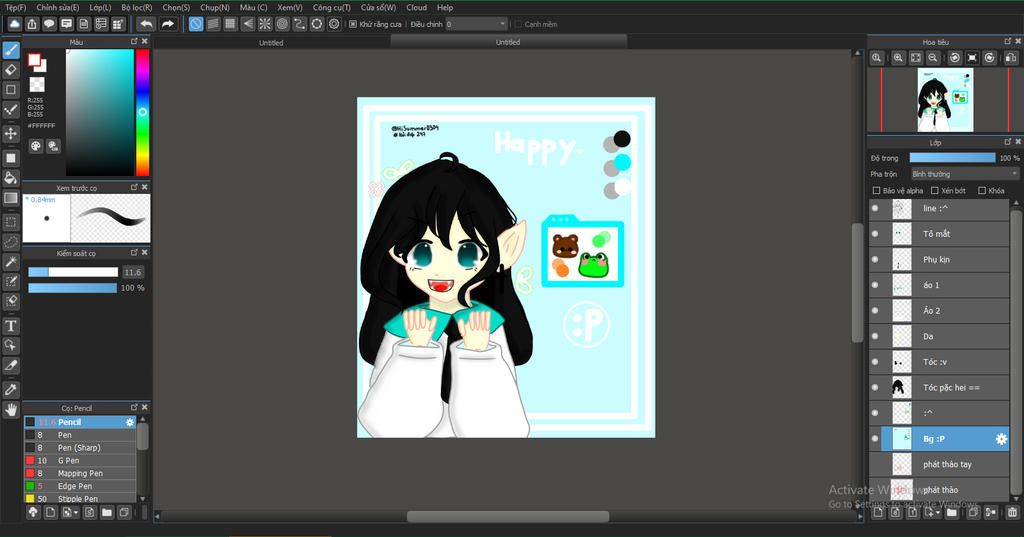Enable 'Khóa' lock checkbox

[x=982, y=191]
